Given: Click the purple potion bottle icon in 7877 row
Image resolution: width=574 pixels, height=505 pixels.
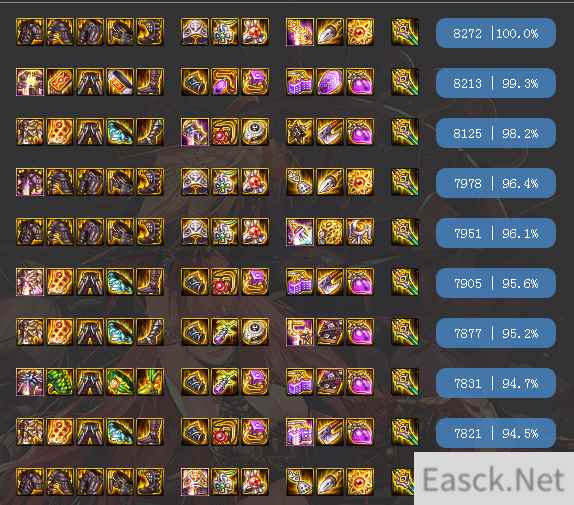Looking at the screenshot, I should coord(225,332).
